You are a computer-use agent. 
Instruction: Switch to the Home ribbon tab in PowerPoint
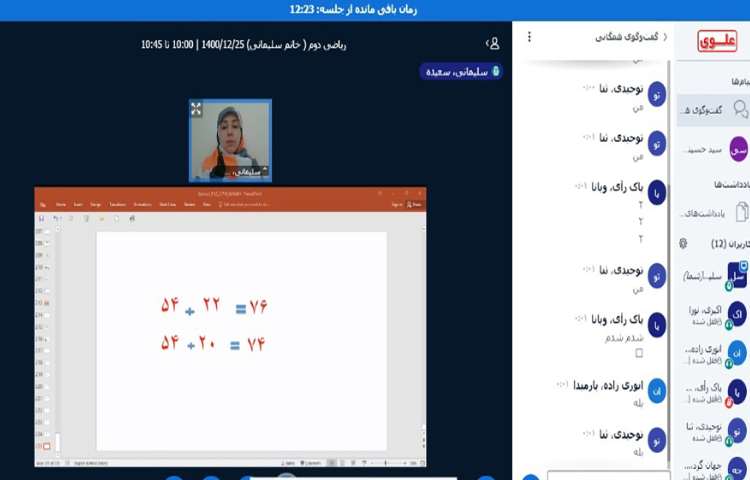tap(61, 205)
